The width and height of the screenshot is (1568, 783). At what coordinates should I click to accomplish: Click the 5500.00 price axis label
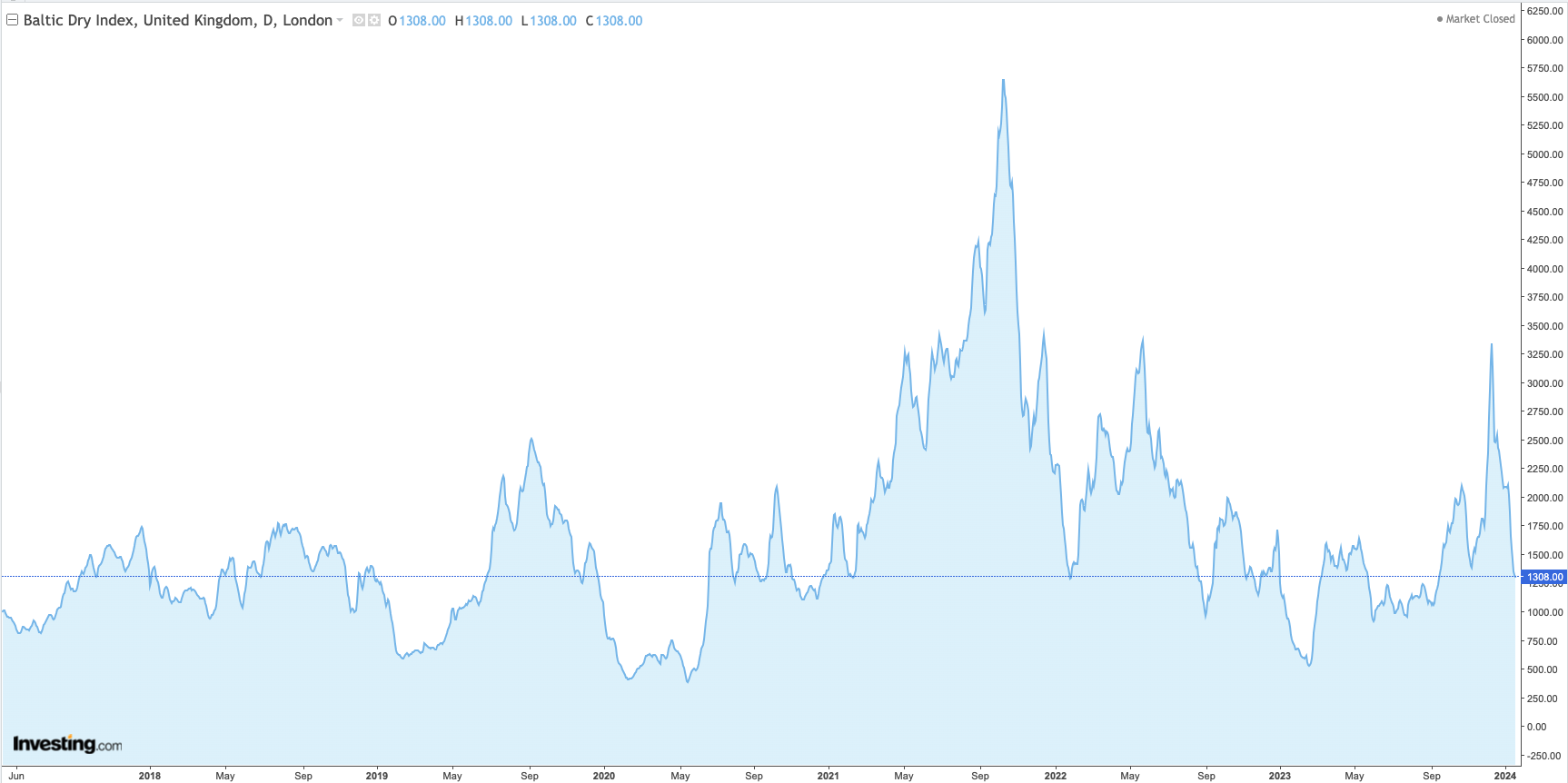click(x=1544, y=97)
